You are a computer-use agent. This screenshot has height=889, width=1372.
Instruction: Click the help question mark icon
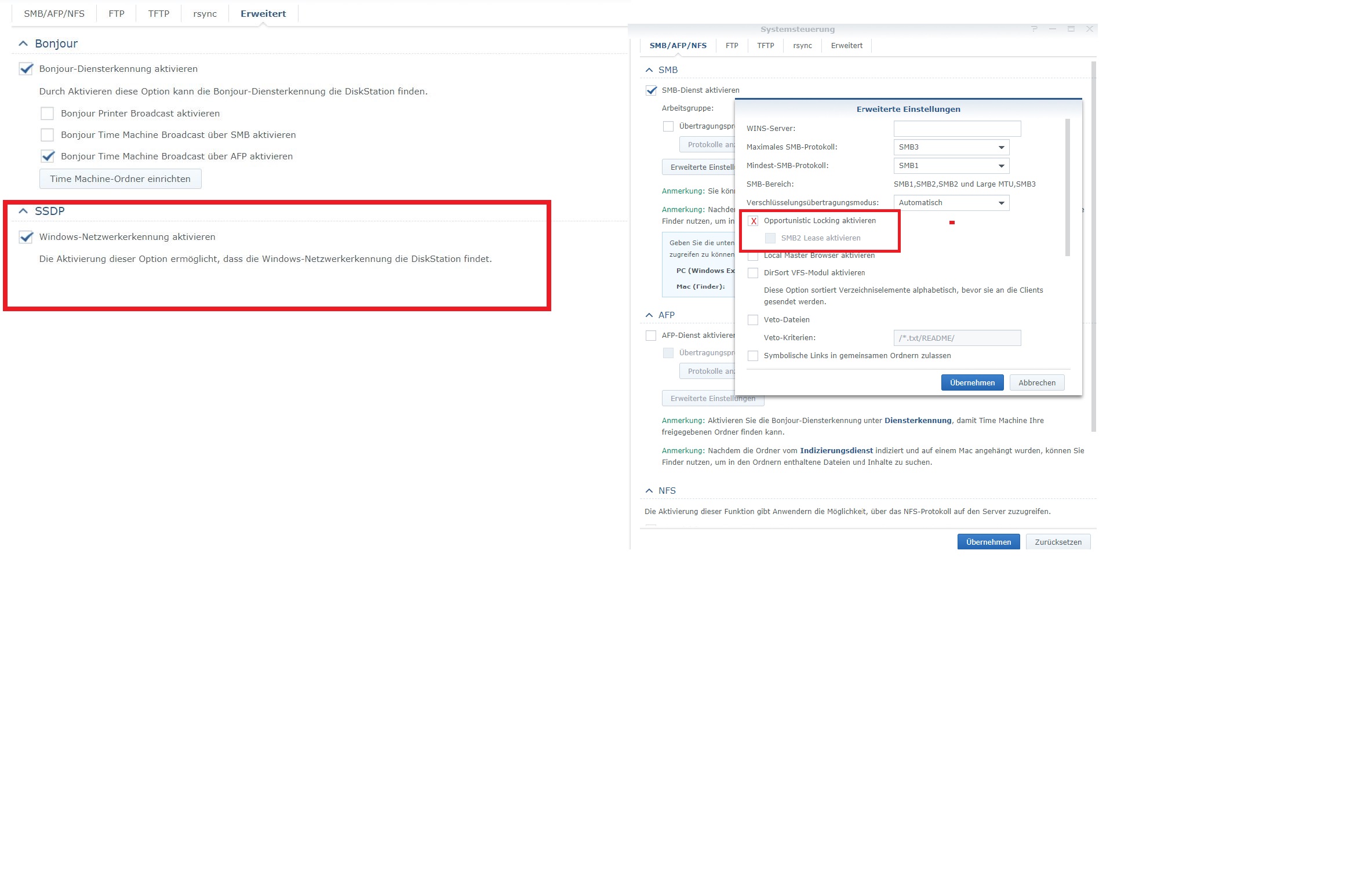click(1034, 29)
